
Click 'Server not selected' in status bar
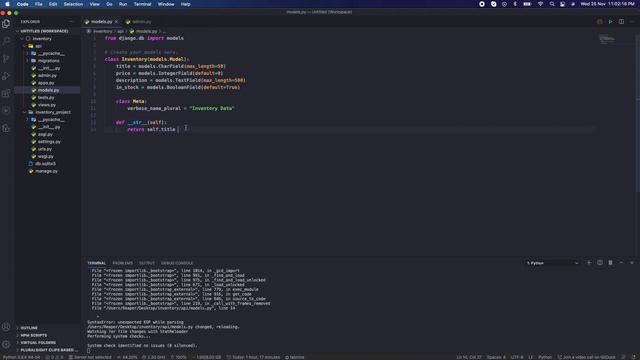tap(90, 357)
